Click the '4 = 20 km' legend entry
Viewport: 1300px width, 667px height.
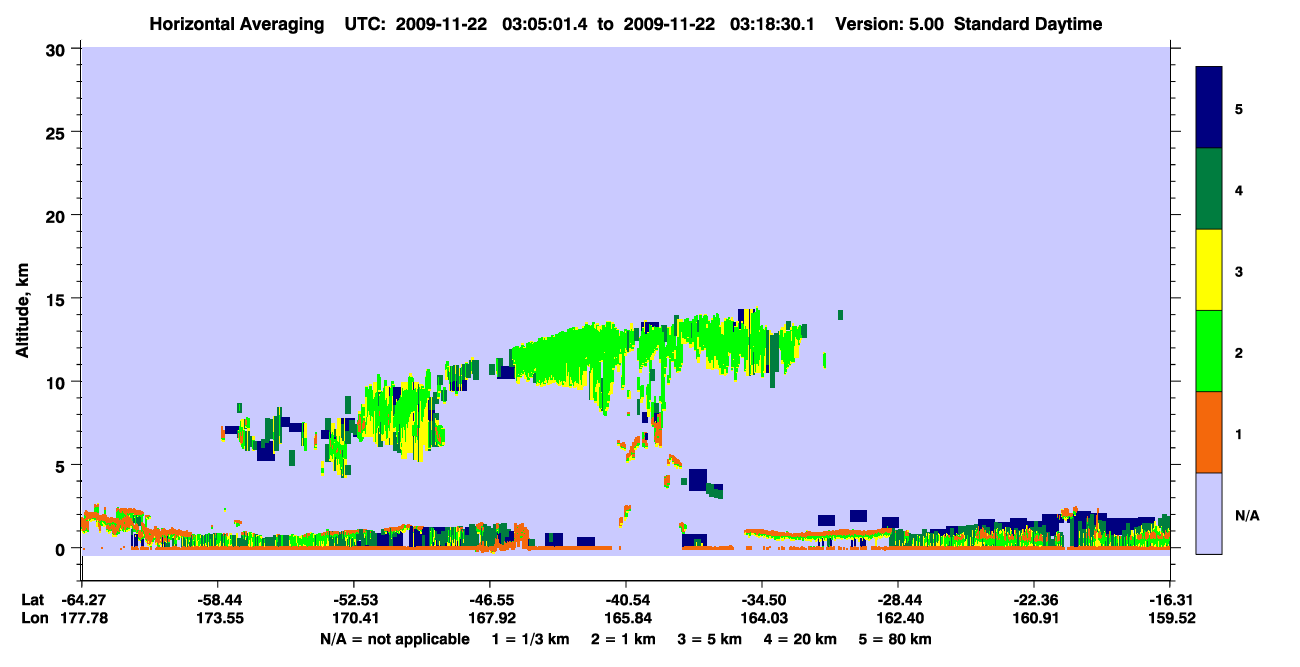coord(802,639)
